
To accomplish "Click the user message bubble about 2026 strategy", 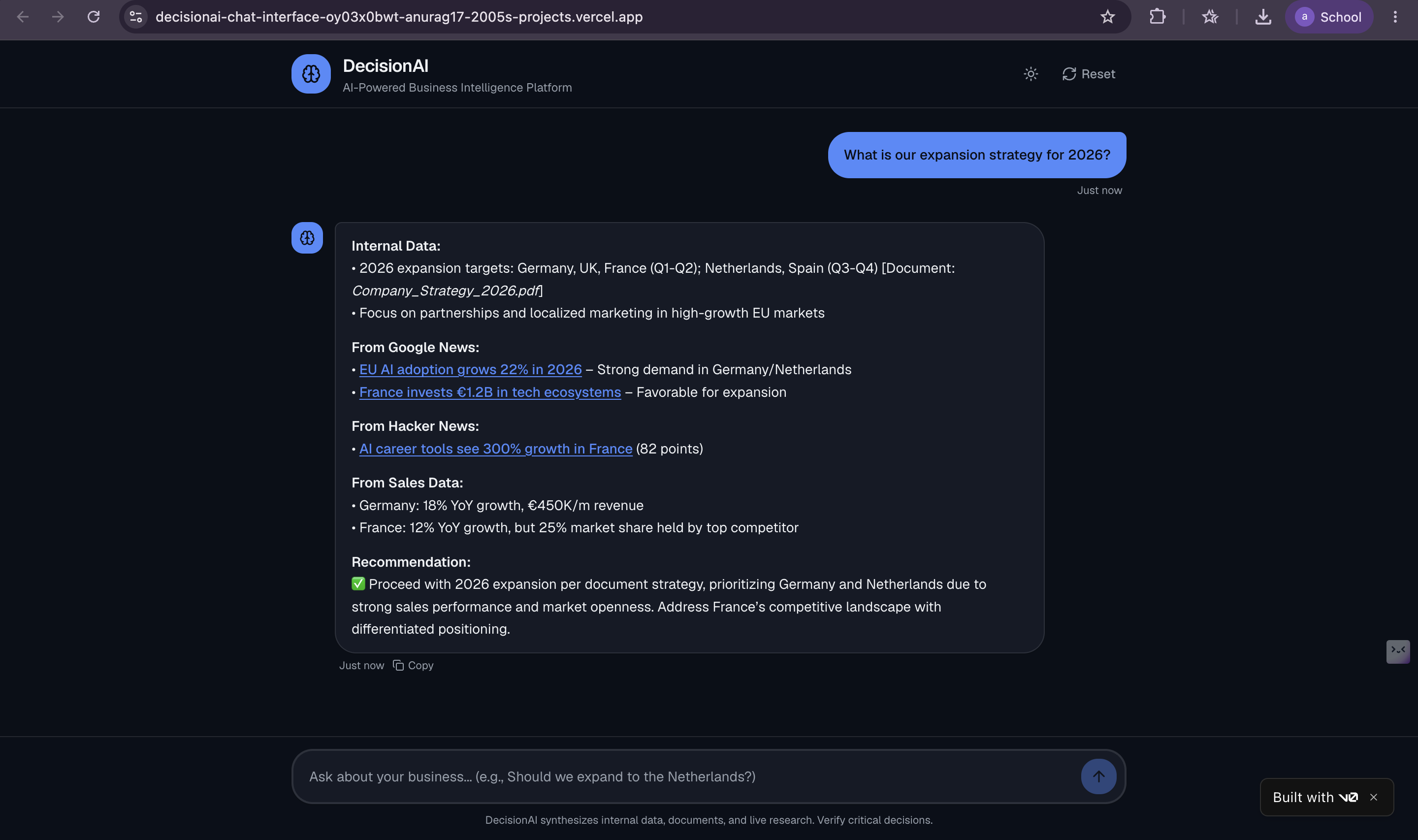I will coord(977,155).
